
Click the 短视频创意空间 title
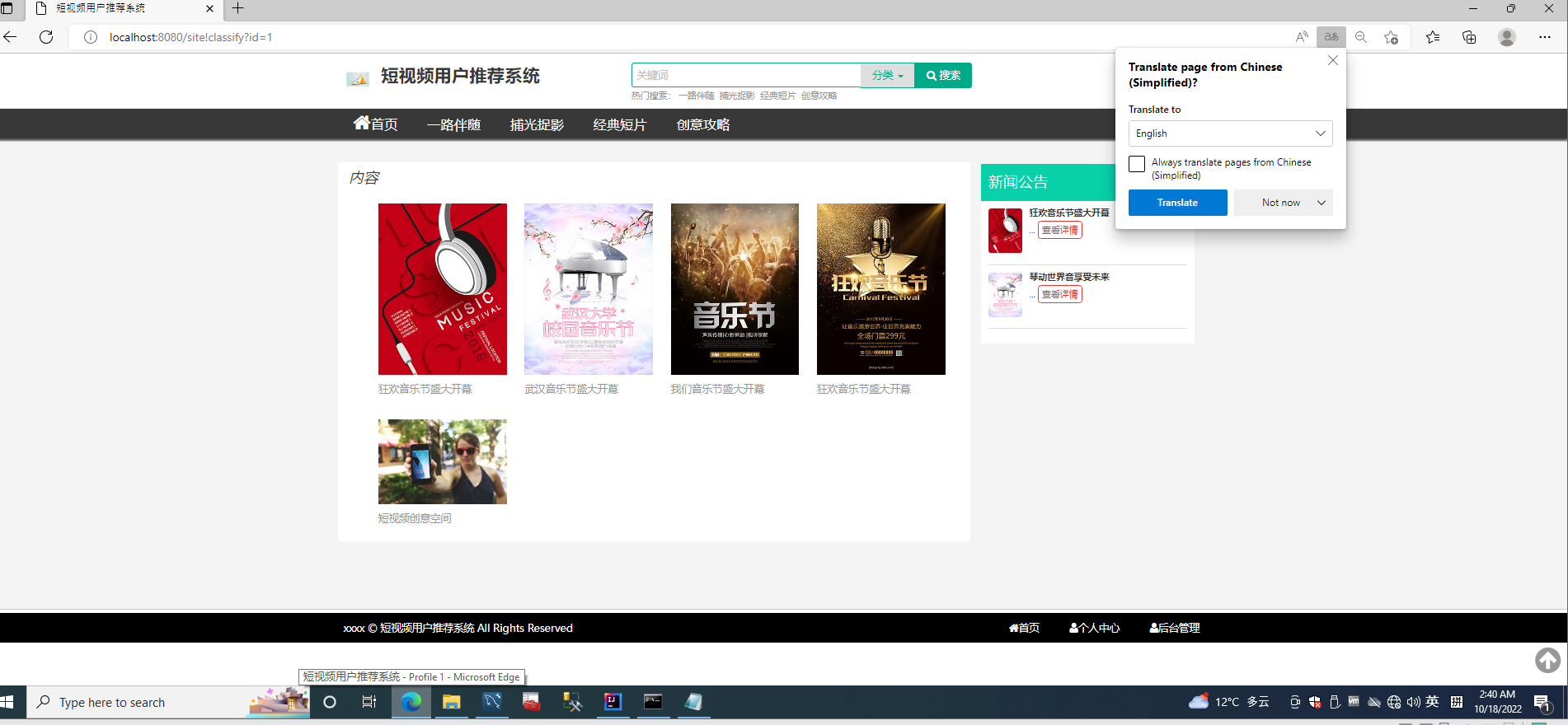tap(415, 518)
